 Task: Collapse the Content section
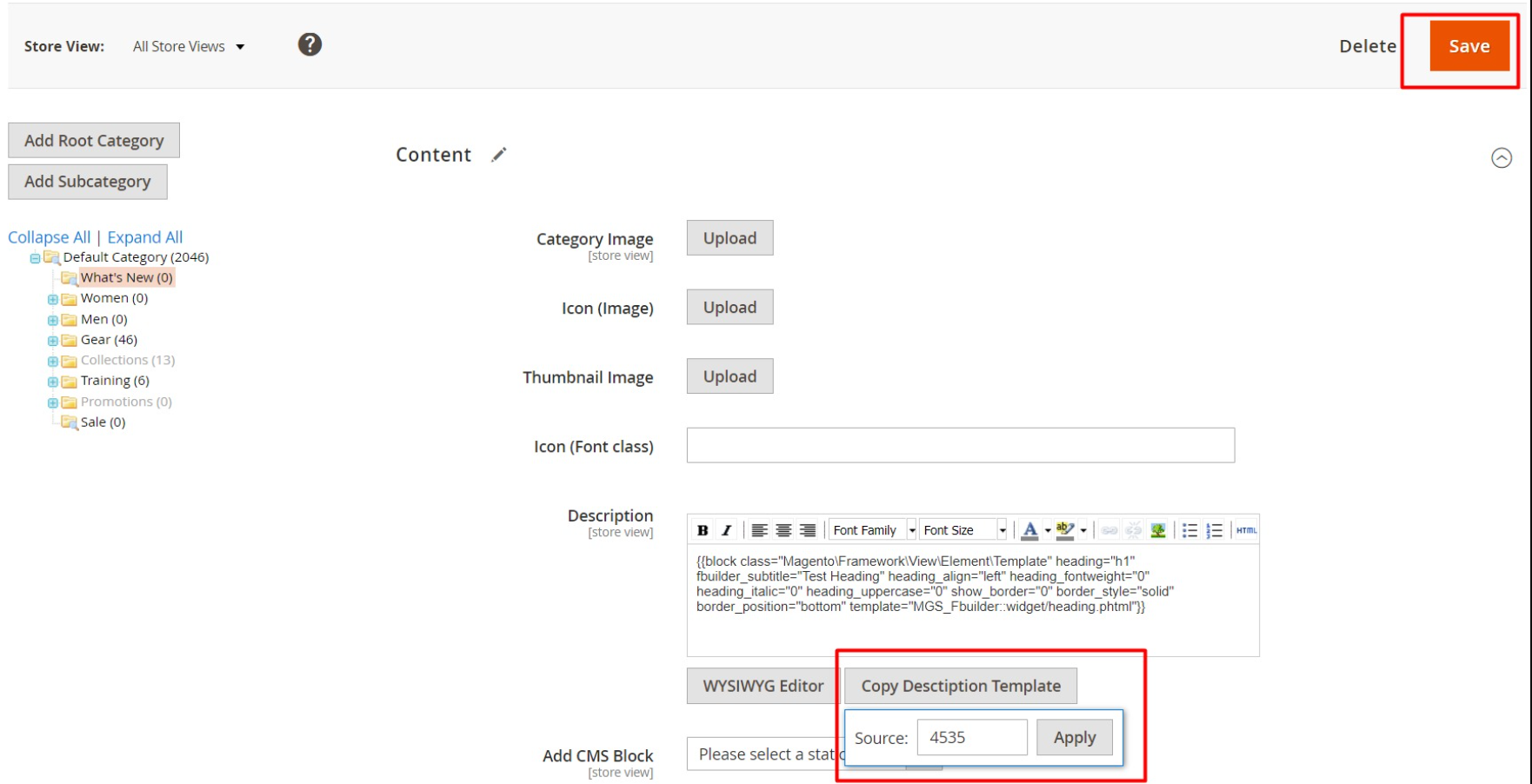pyautogui.click(x=1501, y=158)
